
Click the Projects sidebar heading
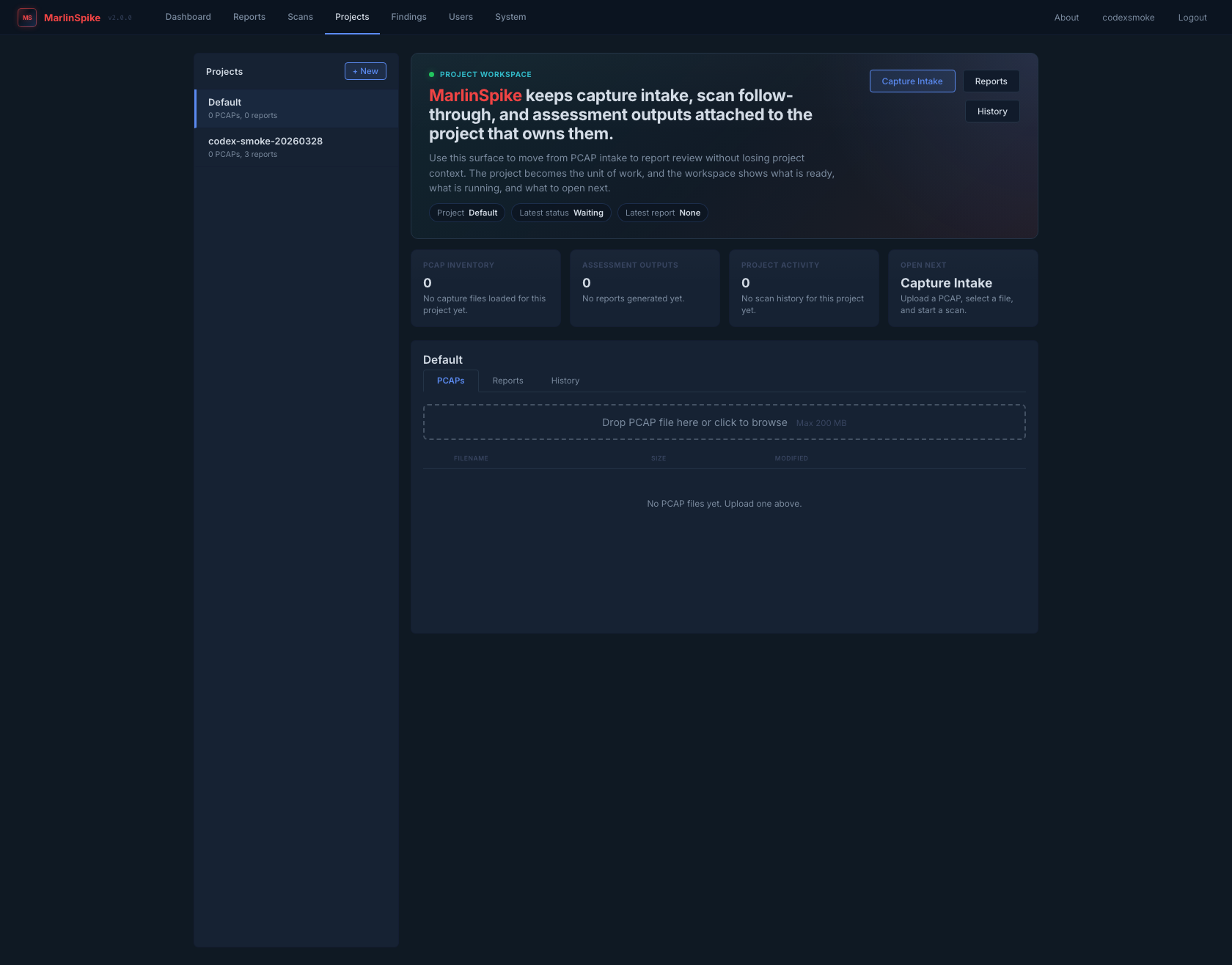(x=224, y=72)
